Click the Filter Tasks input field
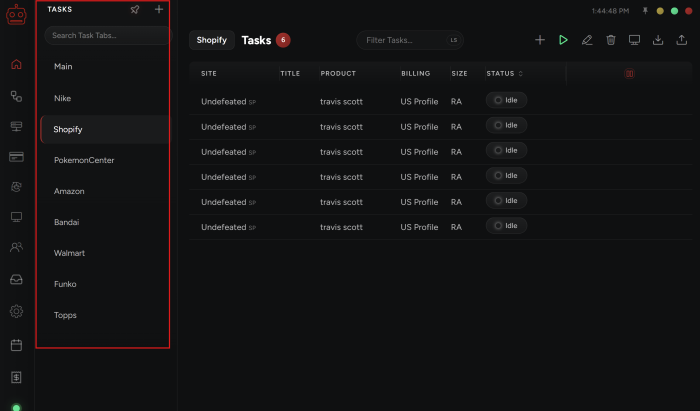Image resolution: width=700 pixels, height=411 pixels. [x=410, y=40]
